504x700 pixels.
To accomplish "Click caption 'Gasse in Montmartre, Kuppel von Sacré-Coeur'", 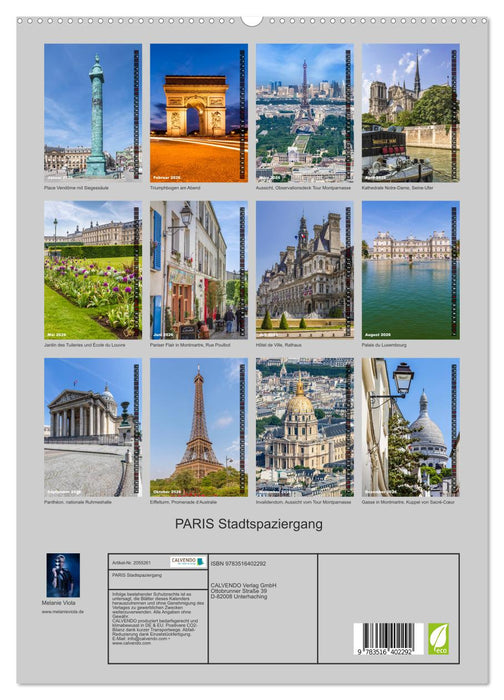I will pyautogui.click(x=408, y=502).
